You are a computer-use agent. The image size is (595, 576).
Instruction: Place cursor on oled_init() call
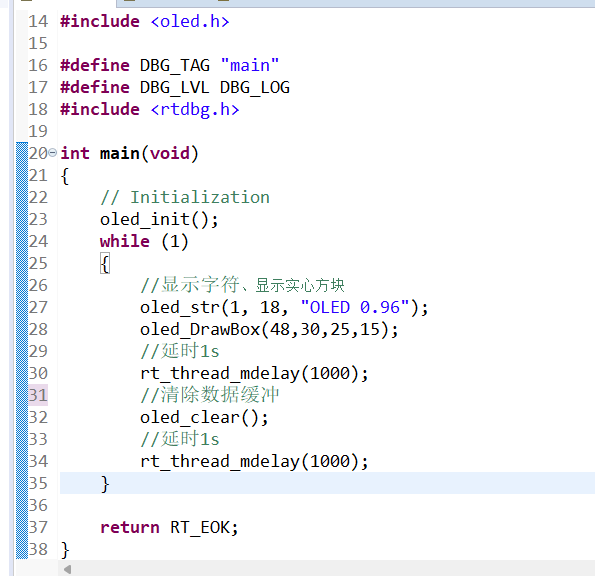(x=159, y=220)
